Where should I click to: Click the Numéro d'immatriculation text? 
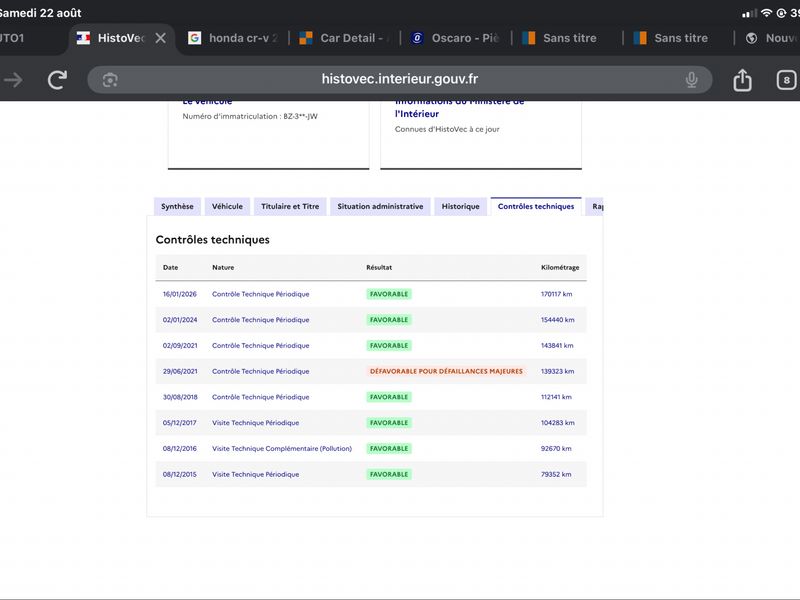click(250, 116)
